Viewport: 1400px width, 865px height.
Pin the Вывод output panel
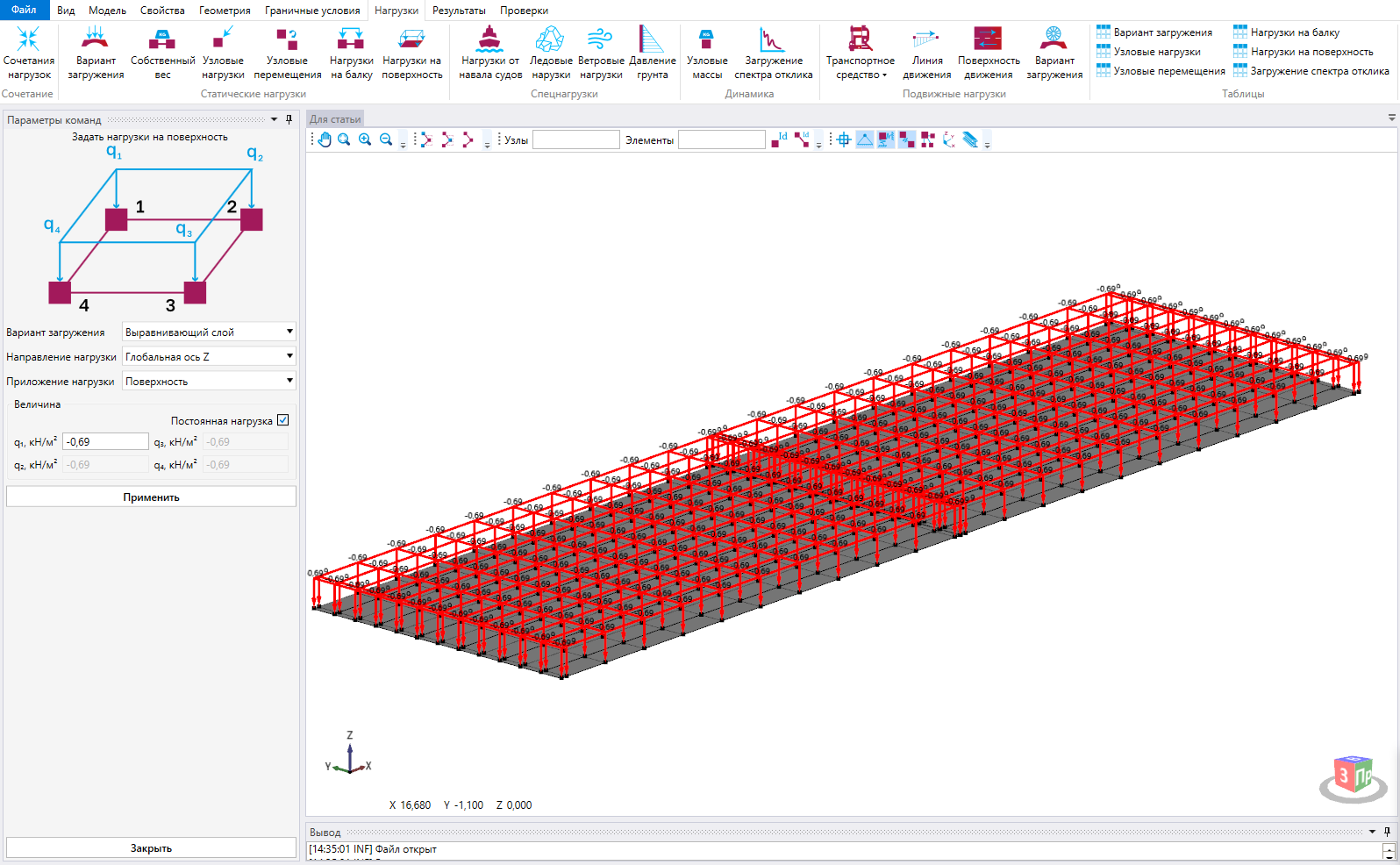[1387, 832]
